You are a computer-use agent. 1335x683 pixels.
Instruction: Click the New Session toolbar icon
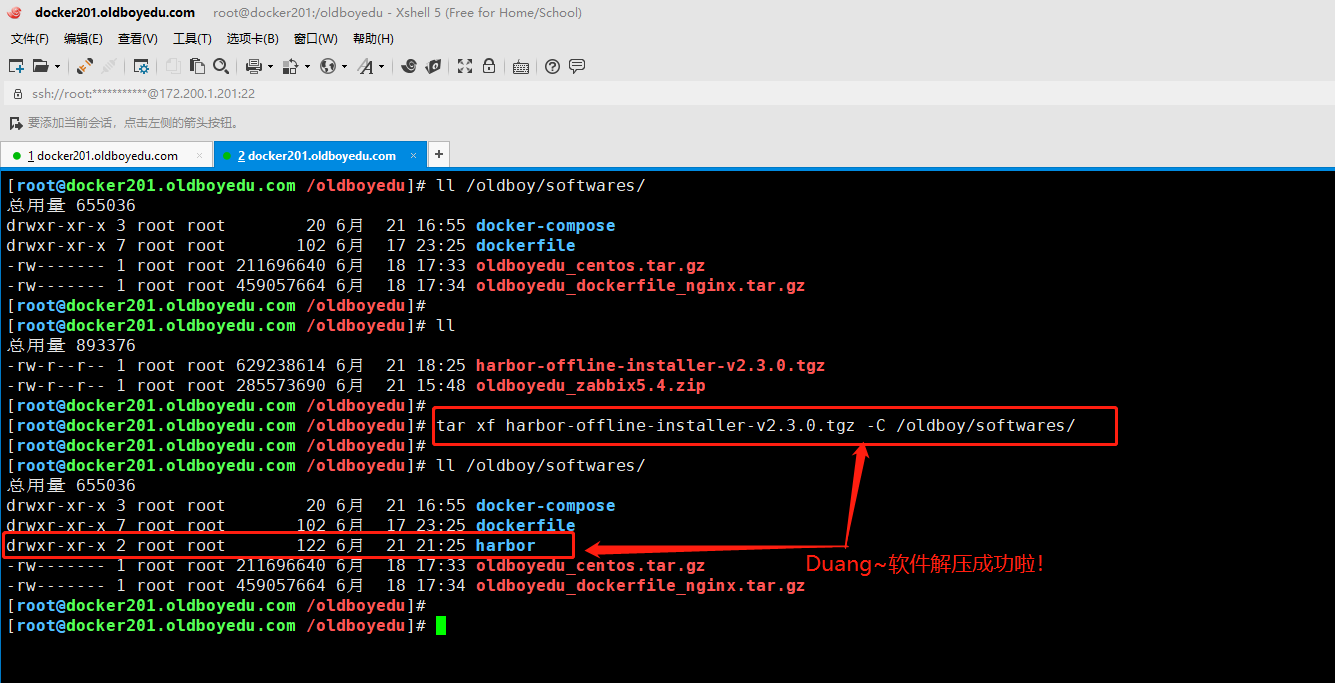click(x=16, y=66)
